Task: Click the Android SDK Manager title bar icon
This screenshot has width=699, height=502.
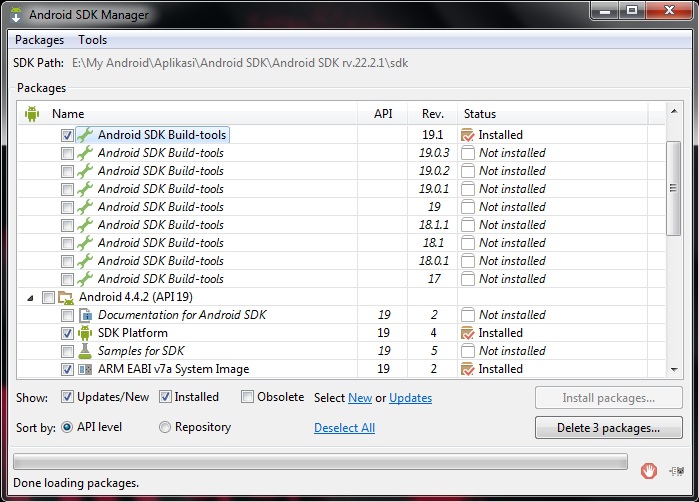Action: (x=16, y=14)
